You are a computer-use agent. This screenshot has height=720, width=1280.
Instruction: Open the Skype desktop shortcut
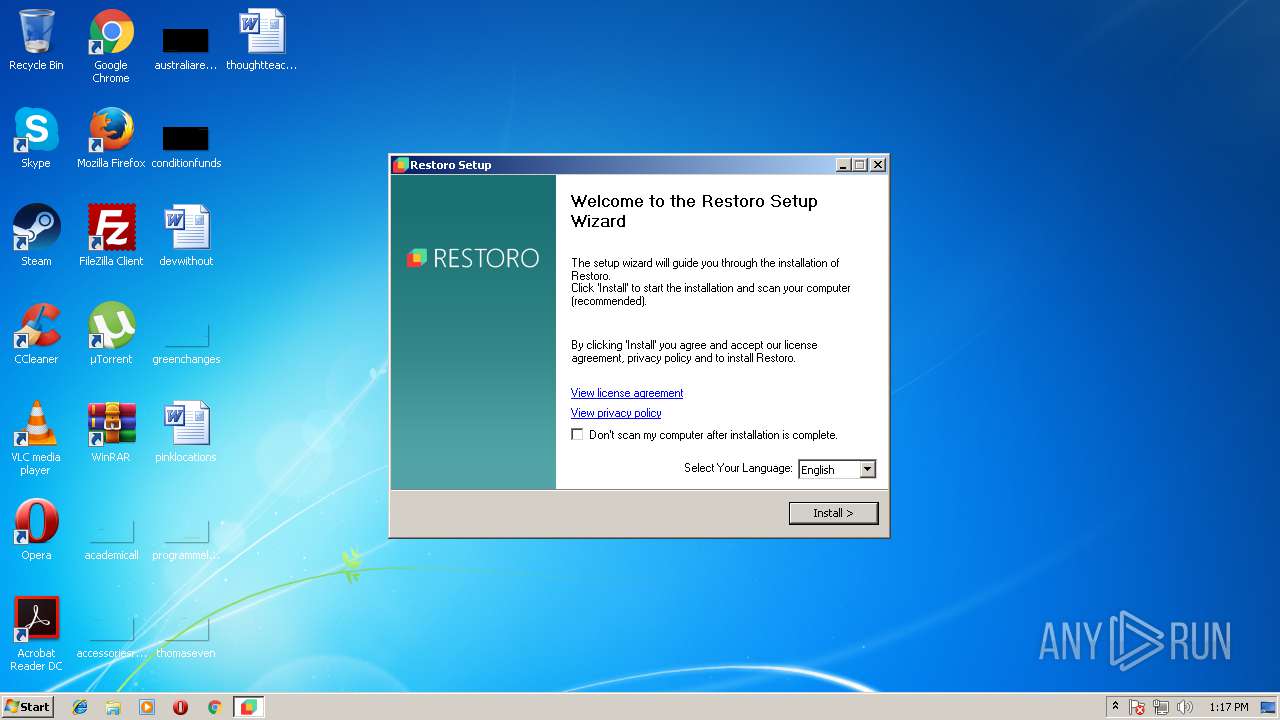click(36, 138)
